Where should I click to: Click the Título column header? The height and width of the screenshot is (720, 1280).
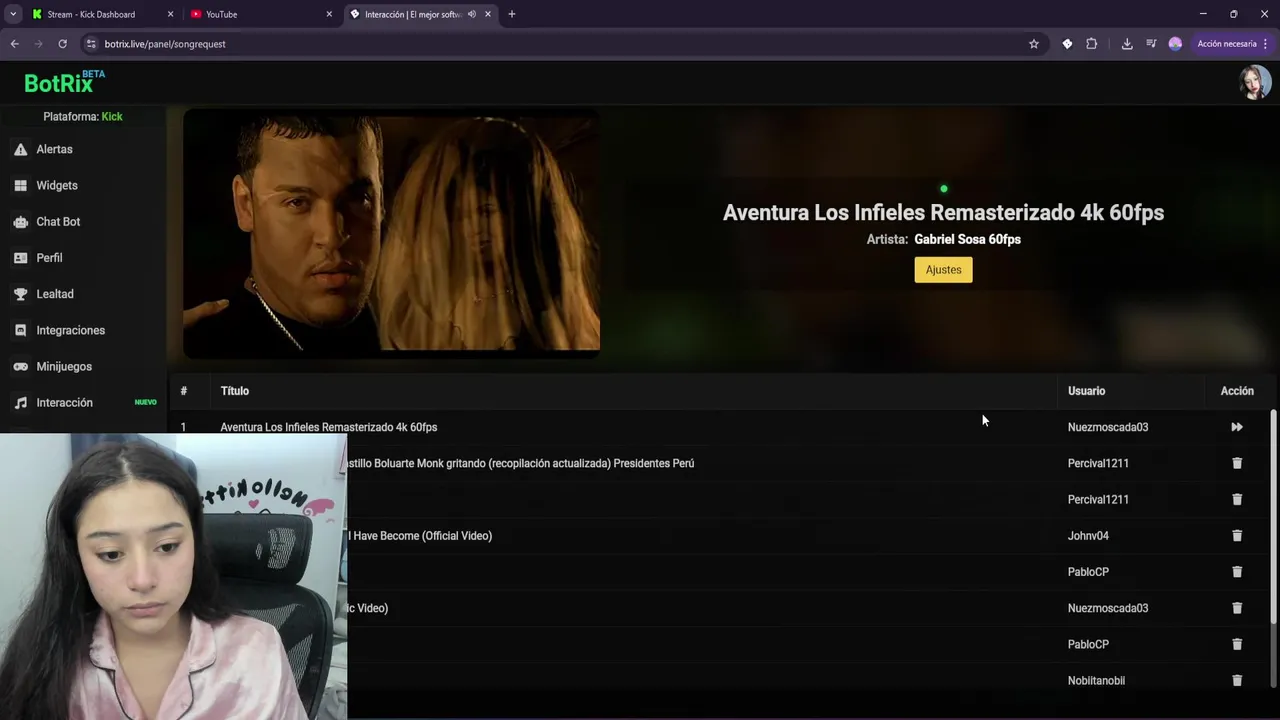click(235, 391)
